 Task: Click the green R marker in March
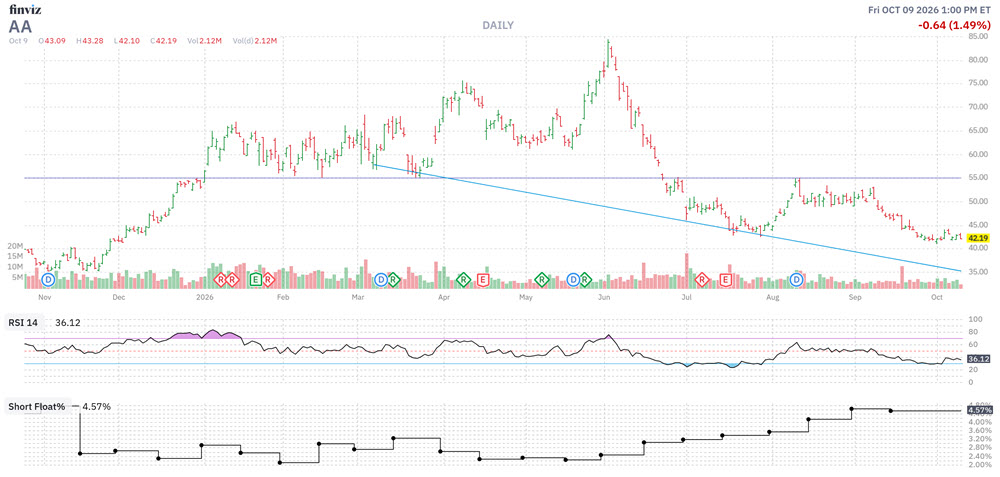click(x=393, y=279)
